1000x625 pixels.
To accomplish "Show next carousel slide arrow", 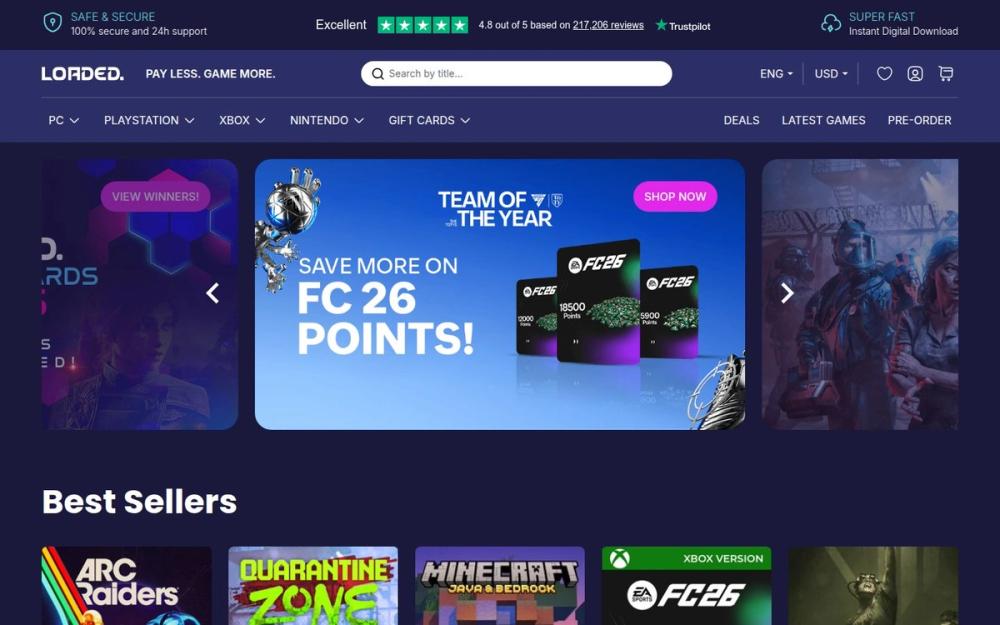I will point(787,293).
